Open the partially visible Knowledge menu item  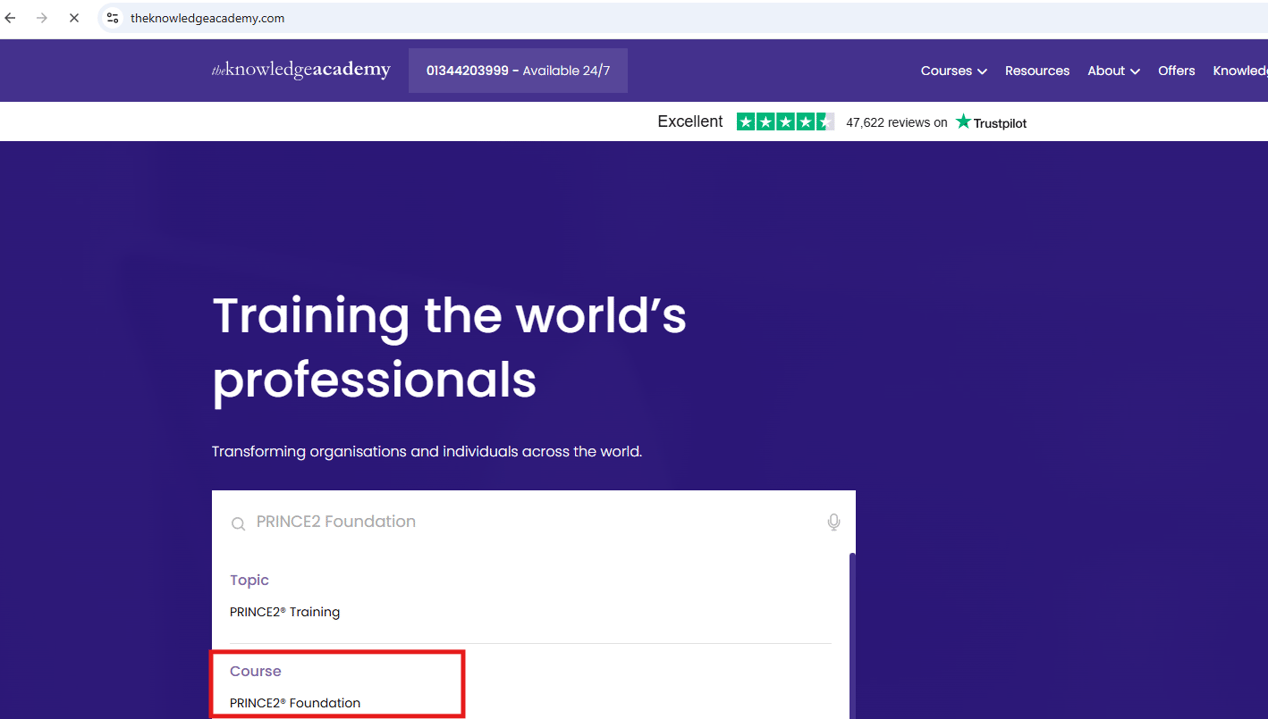[1240, 71]
